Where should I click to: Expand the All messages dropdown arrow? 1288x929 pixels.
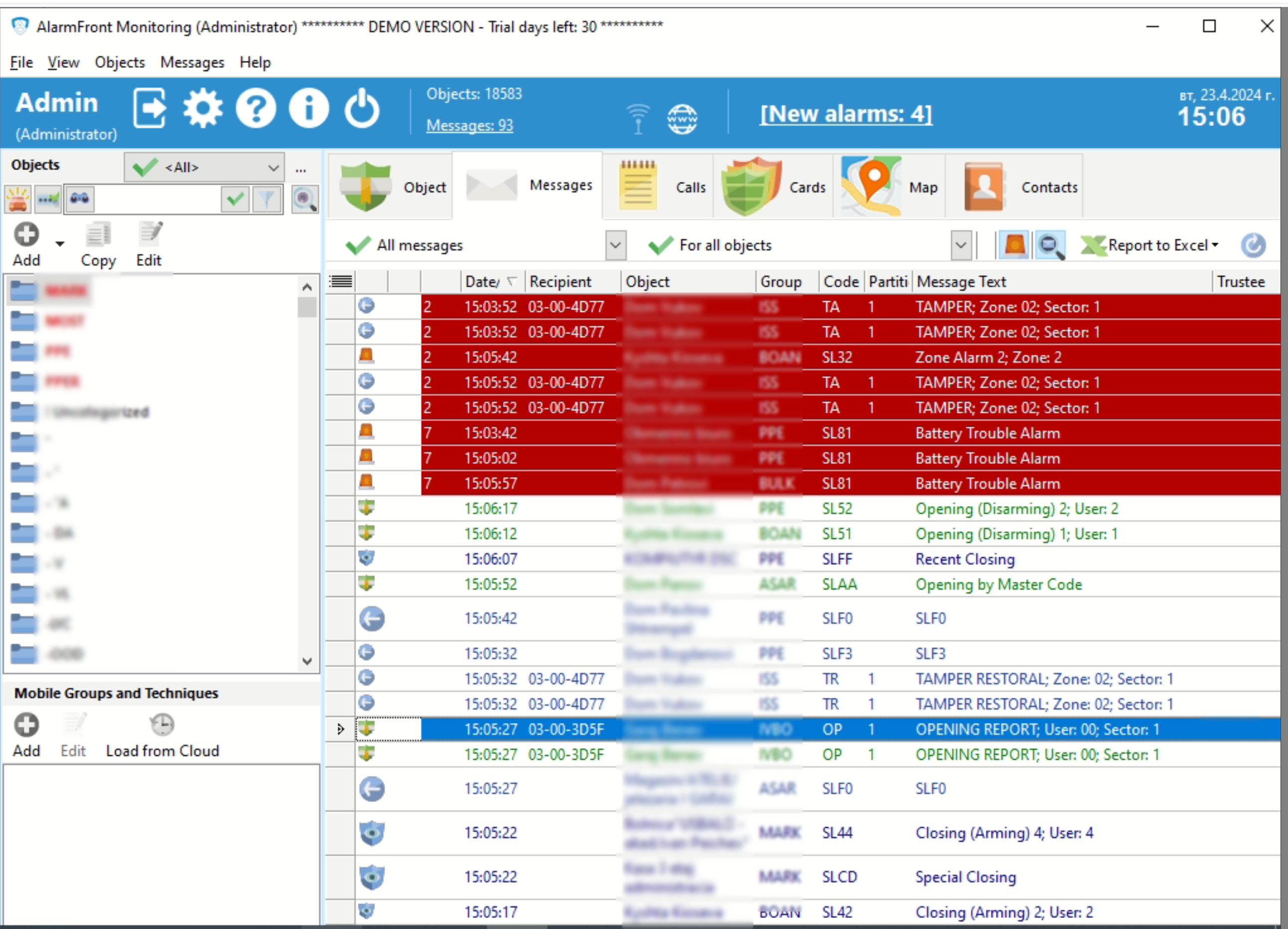click(x=616, y=245)
